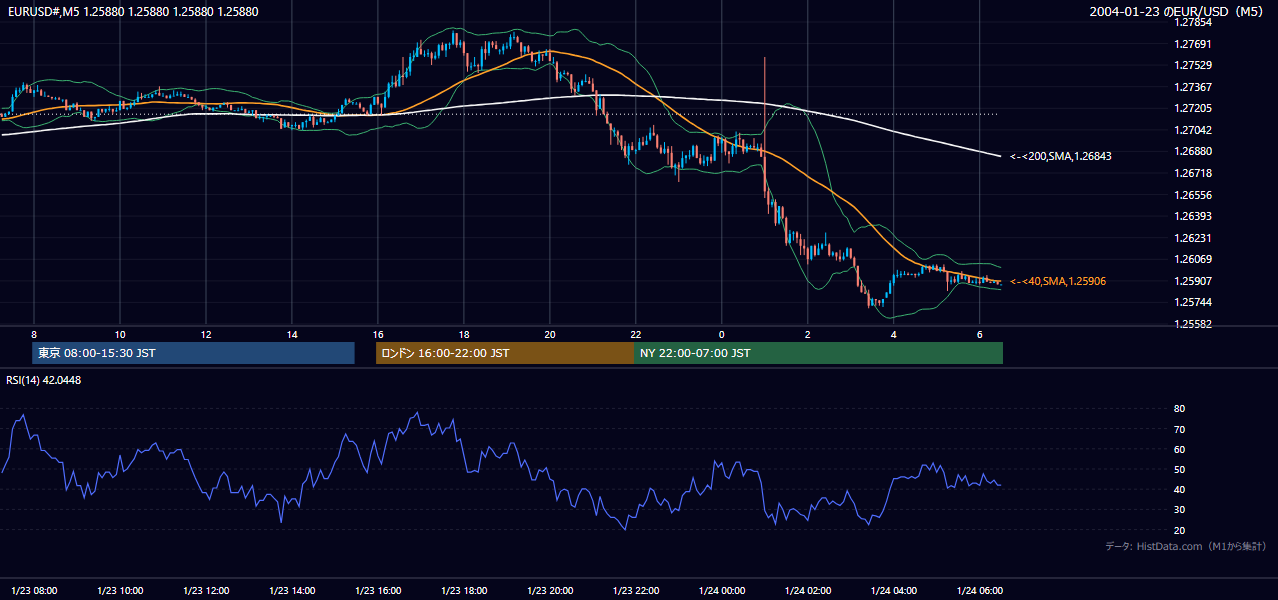Click price axis value 1.27854
1278x600 pixels.
coord(1192,22)
